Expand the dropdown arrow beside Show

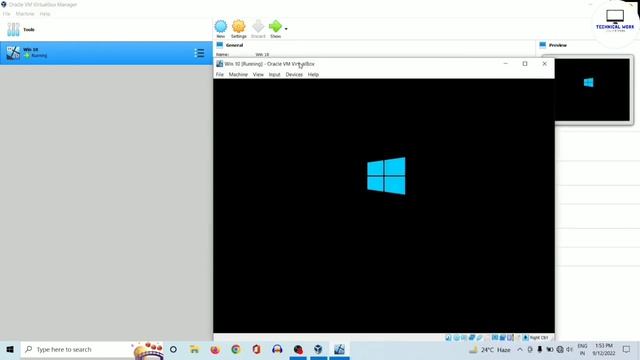[x=286, y=29]
